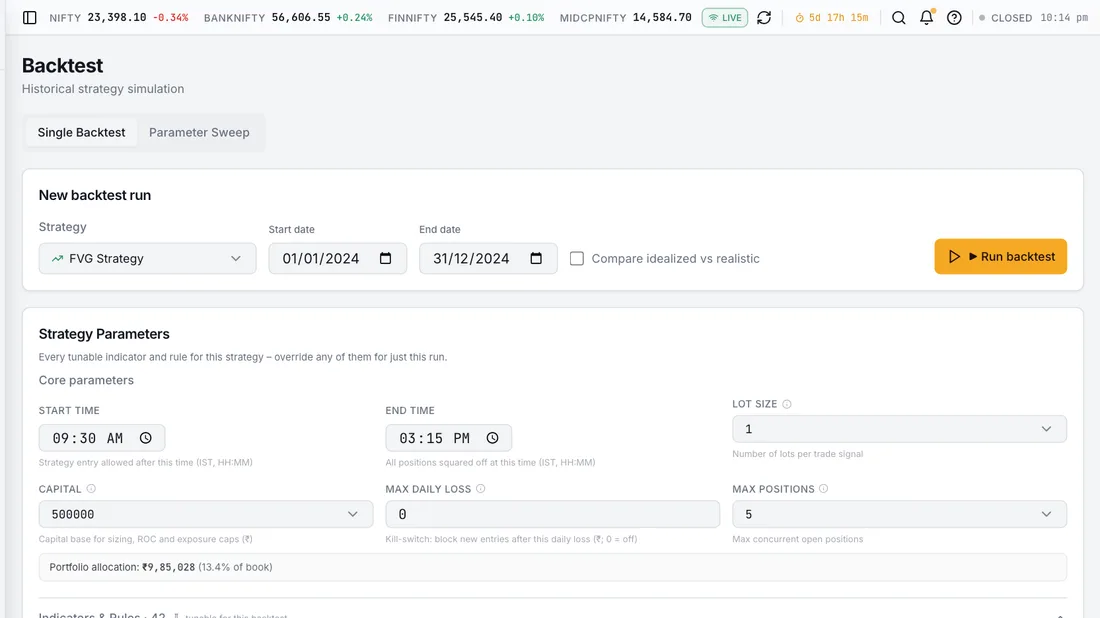Click the NIFTY 23,398.10 ticker

point(119,18)
